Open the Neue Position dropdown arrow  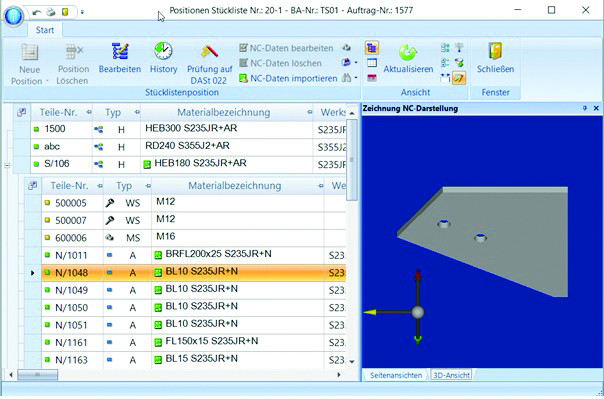47,81
